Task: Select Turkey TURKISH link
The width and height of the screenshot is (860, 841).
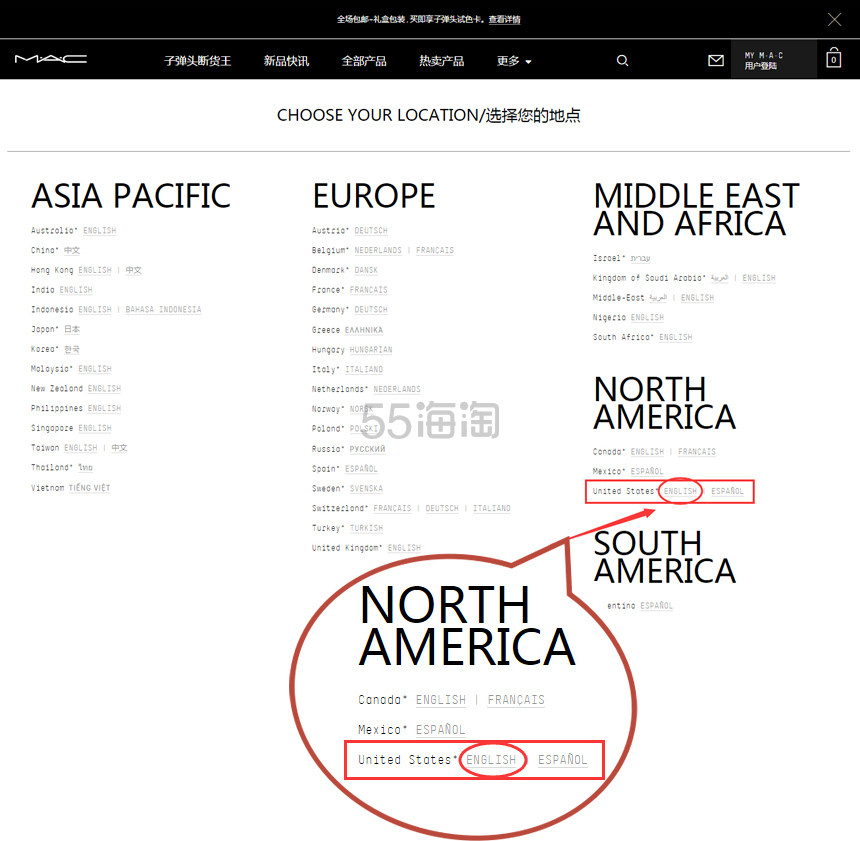Action: pos(366,528)
